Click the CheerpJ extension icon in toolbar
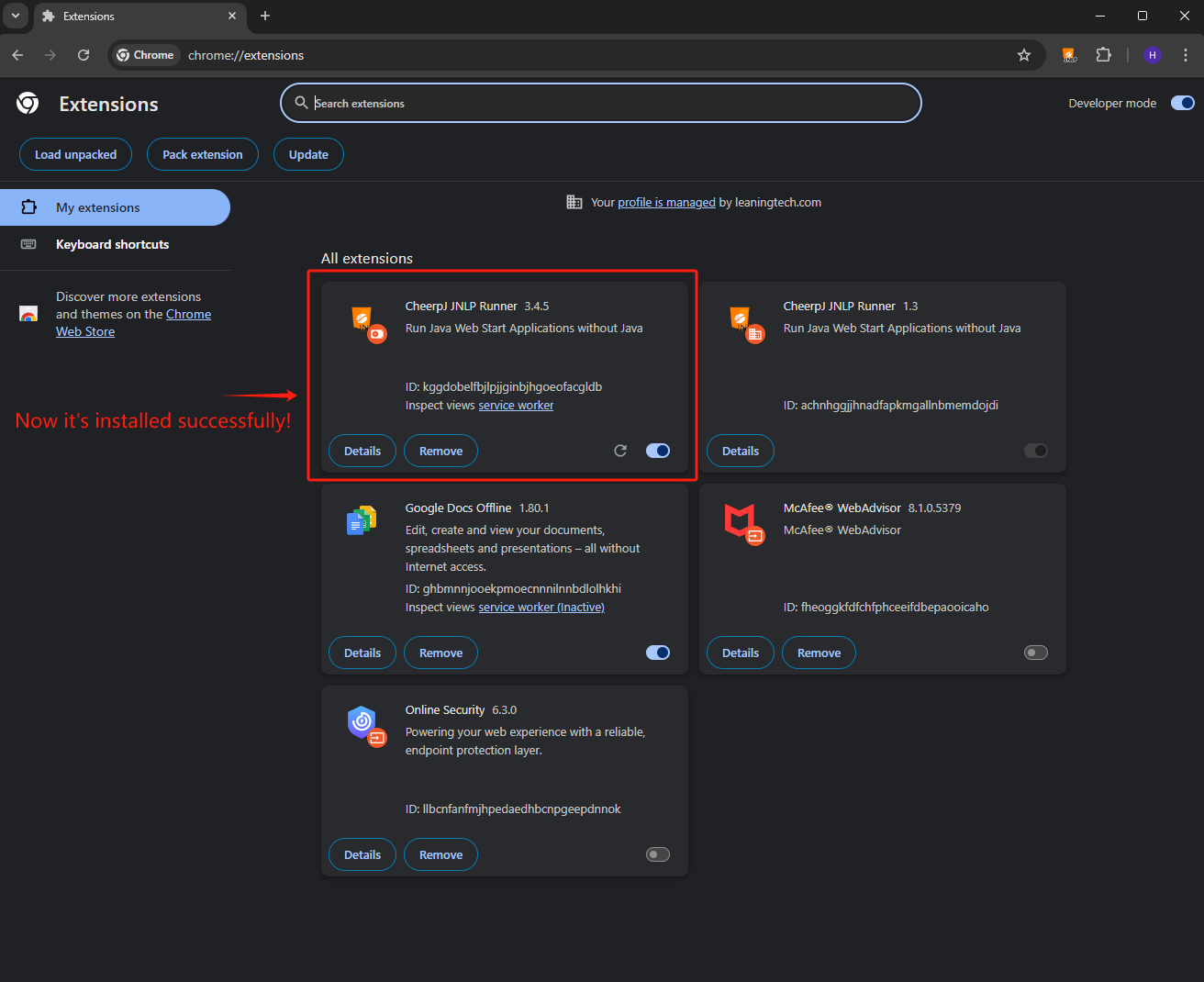1204x982 pixels. [x=1069, y=55]
